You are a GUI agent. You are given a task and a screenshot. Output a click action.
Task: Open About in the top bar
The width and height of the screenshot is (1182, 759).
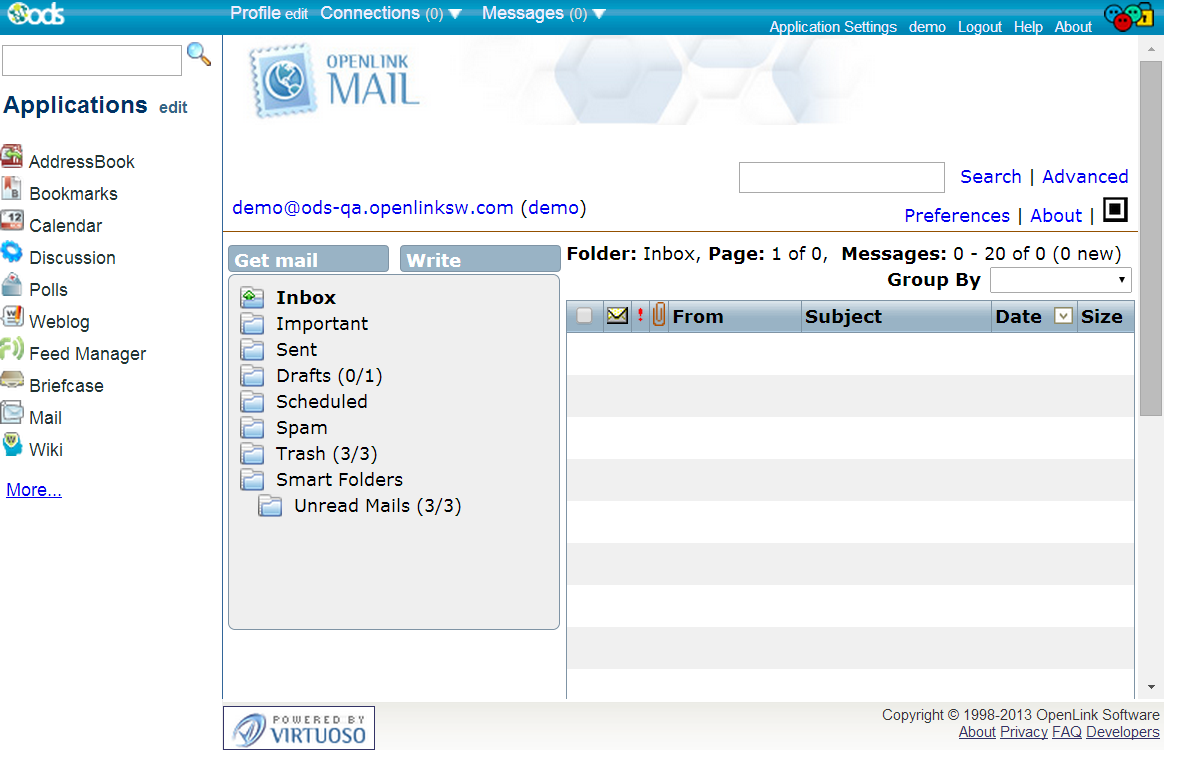pyautogui.click(x=1073, y=27)
